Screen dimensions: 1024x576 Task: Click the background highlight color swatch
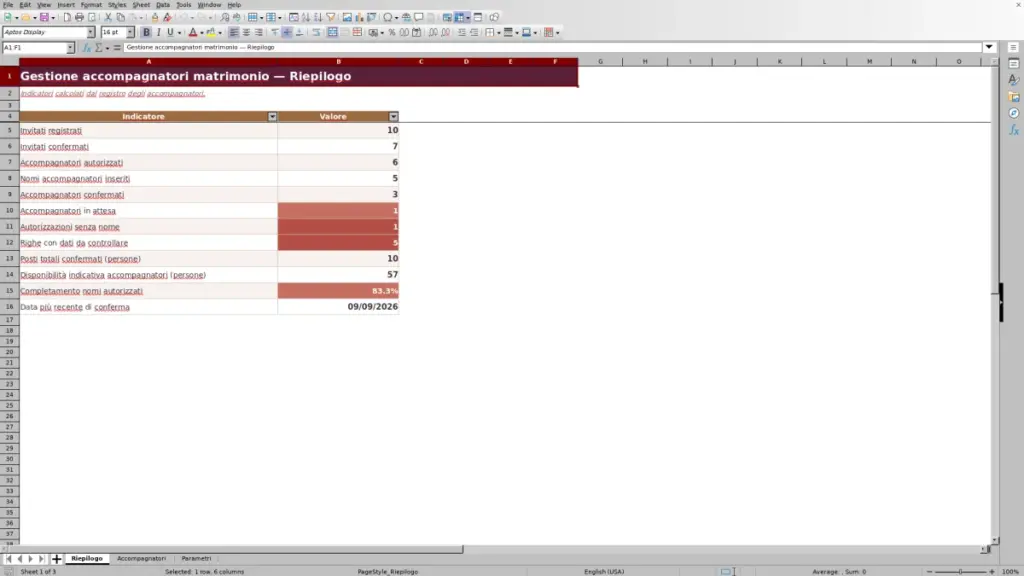point(211,33)
